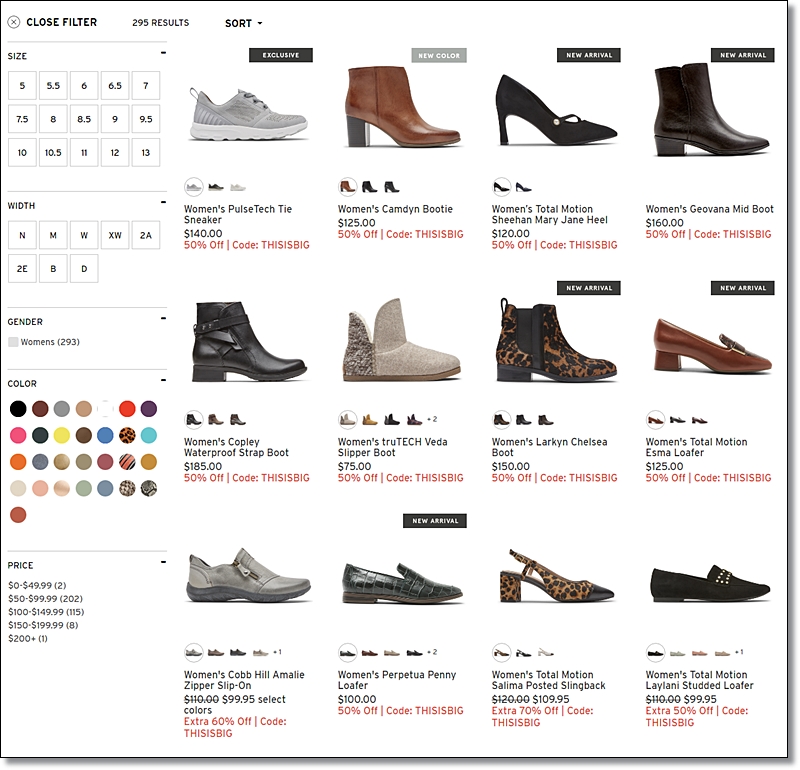Open the leopard Larkyn Chelsea Boot image
Screen dimensions: 800x770
(556, 340)
